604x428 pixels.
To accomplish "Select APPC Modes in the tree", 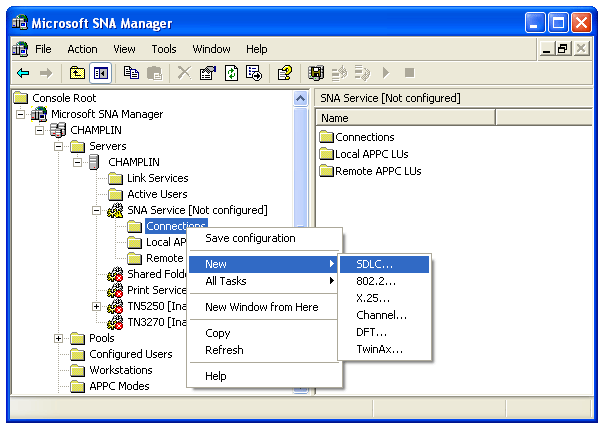I will [119, 386].
